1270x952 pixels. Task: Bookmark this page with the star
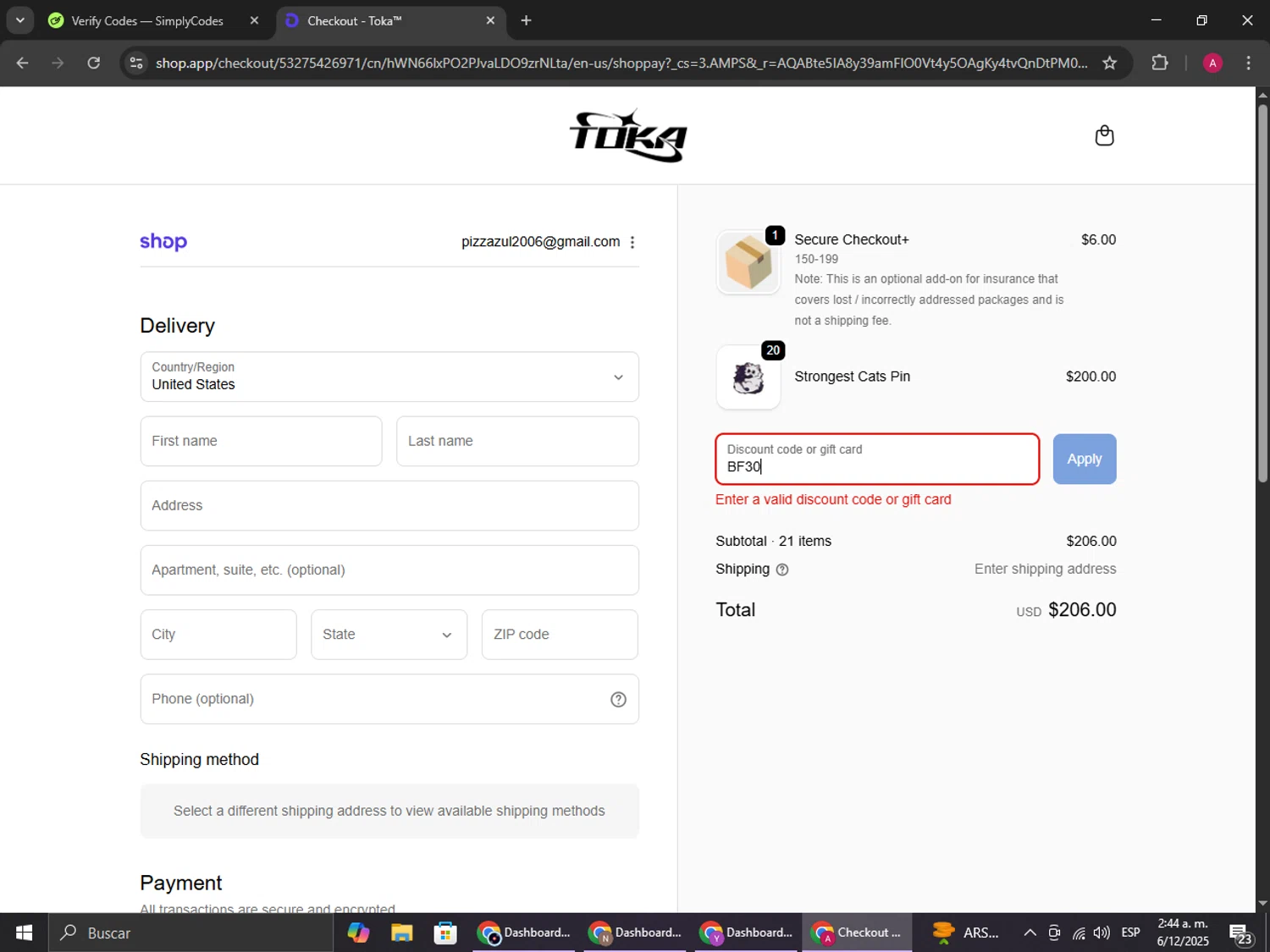[x=1109, y=63]
